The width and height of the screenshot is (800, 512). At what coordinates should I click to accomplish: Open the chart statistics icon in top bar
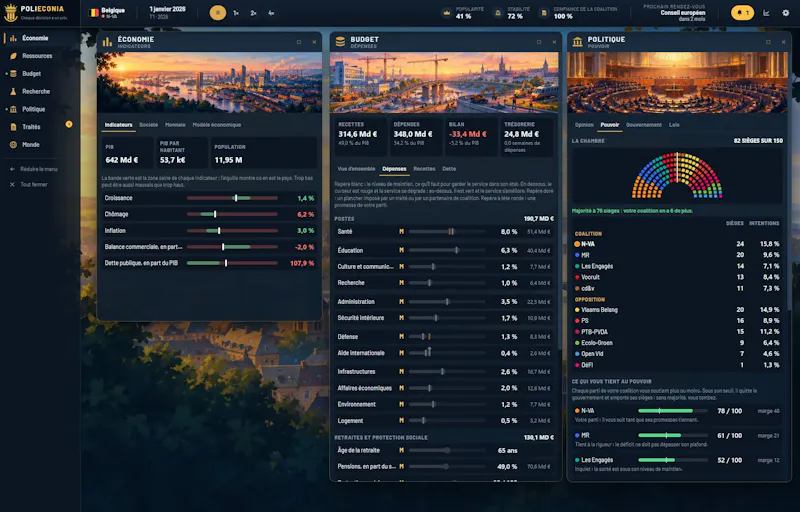pos(766,13)
